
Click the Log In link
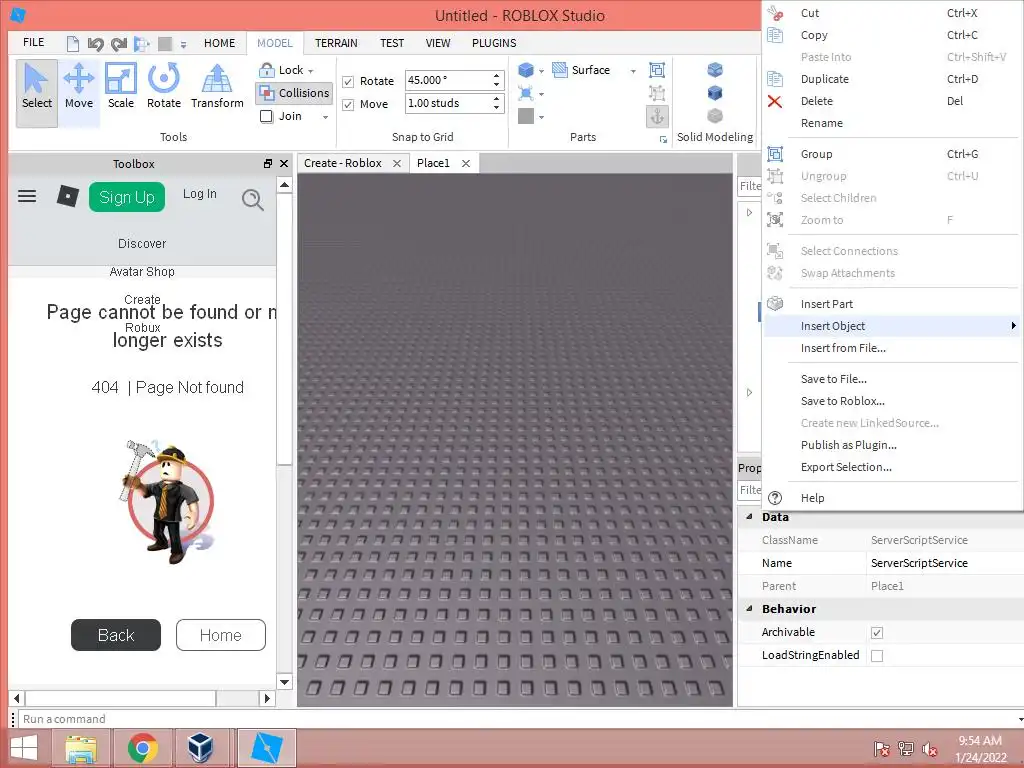pyautogui.click(x=199, y=194)
